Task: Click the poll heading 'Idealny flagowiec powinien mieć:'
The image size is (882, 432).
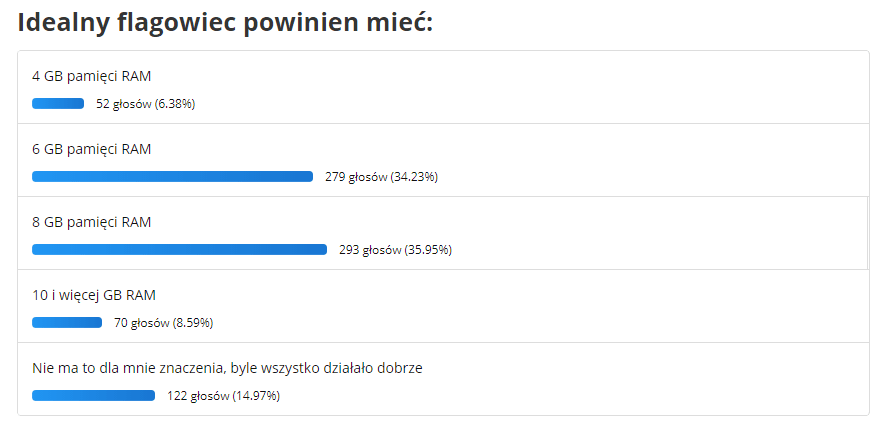Action: pos(225,23)
